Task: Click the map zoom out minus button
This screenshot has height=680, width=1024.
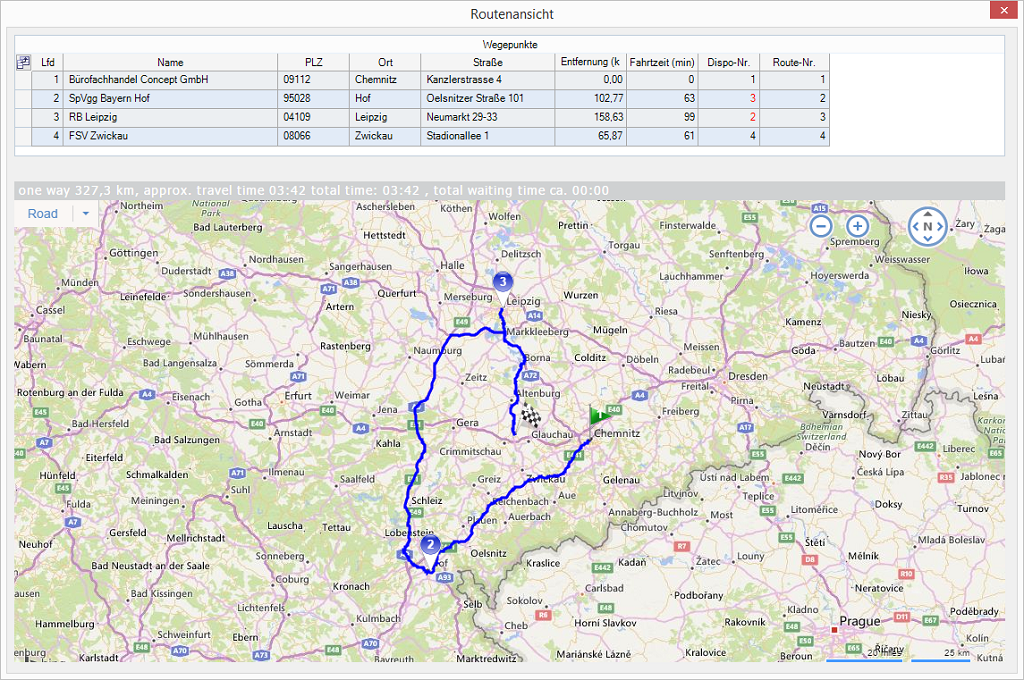Action: click(x=821, y=226)
